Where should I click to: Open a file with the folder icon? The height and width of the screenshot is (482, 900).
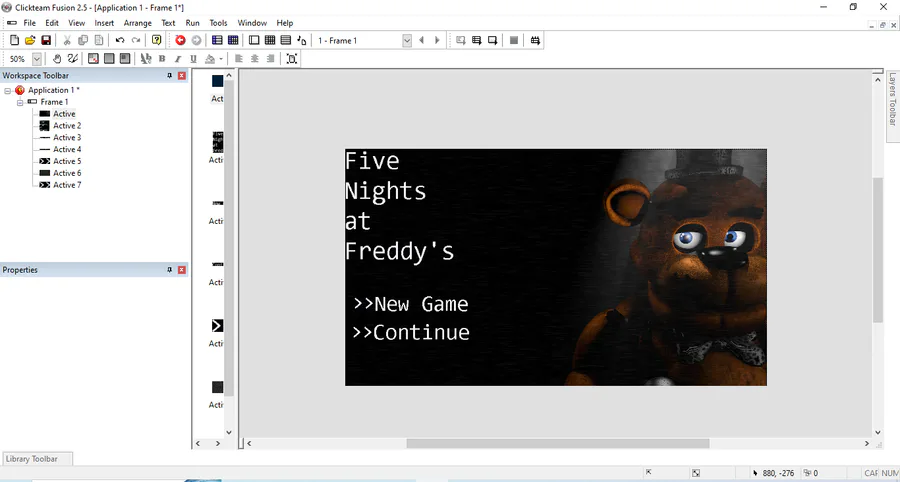tap(30, 40)
